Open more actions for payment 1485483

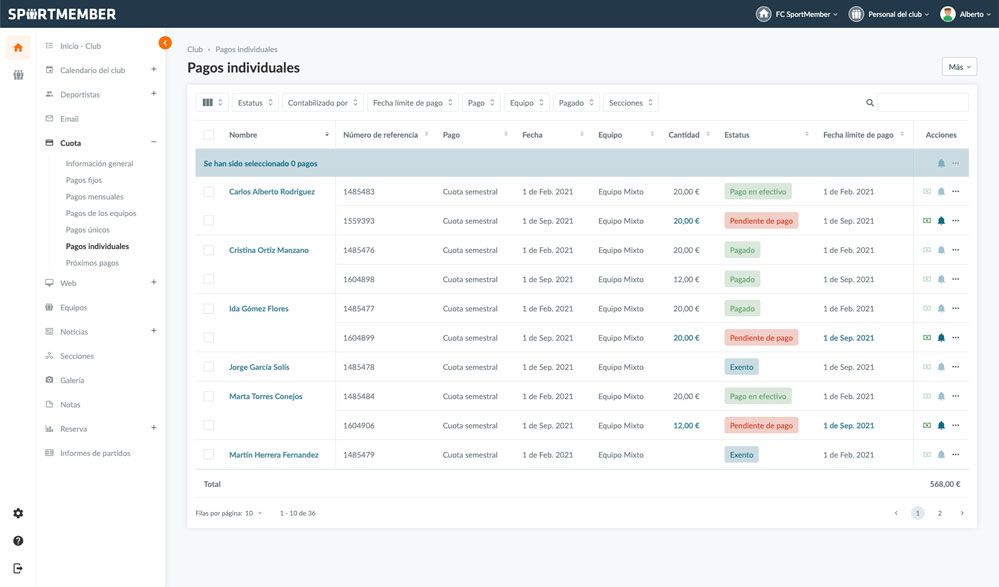[x=956, y=191]
